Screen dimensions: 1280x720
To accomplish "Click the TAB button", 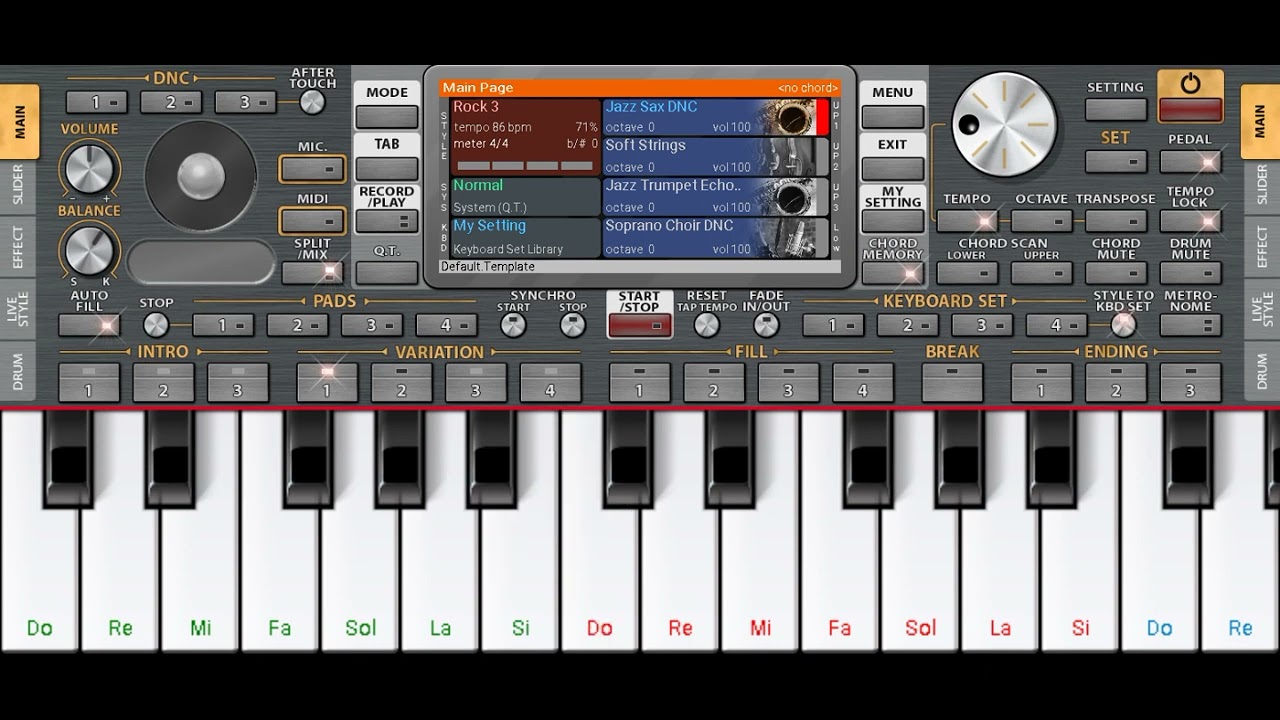I will (x=387, y=169).
